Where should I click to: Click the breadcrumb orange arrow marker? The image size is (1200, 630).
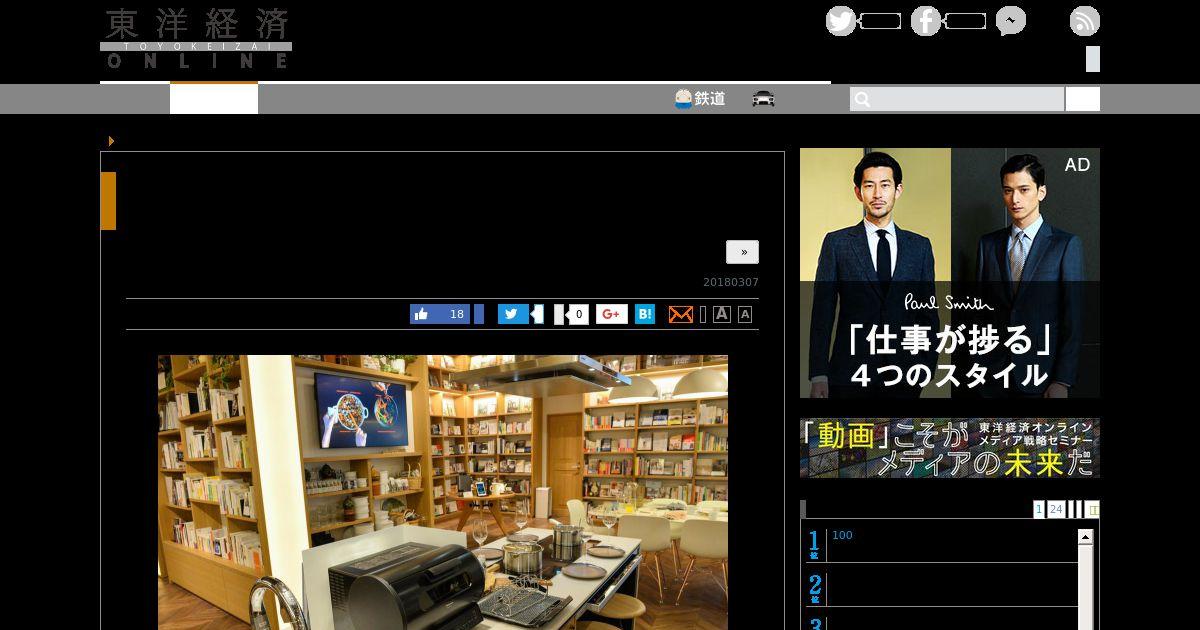click(x=111, y=141)
